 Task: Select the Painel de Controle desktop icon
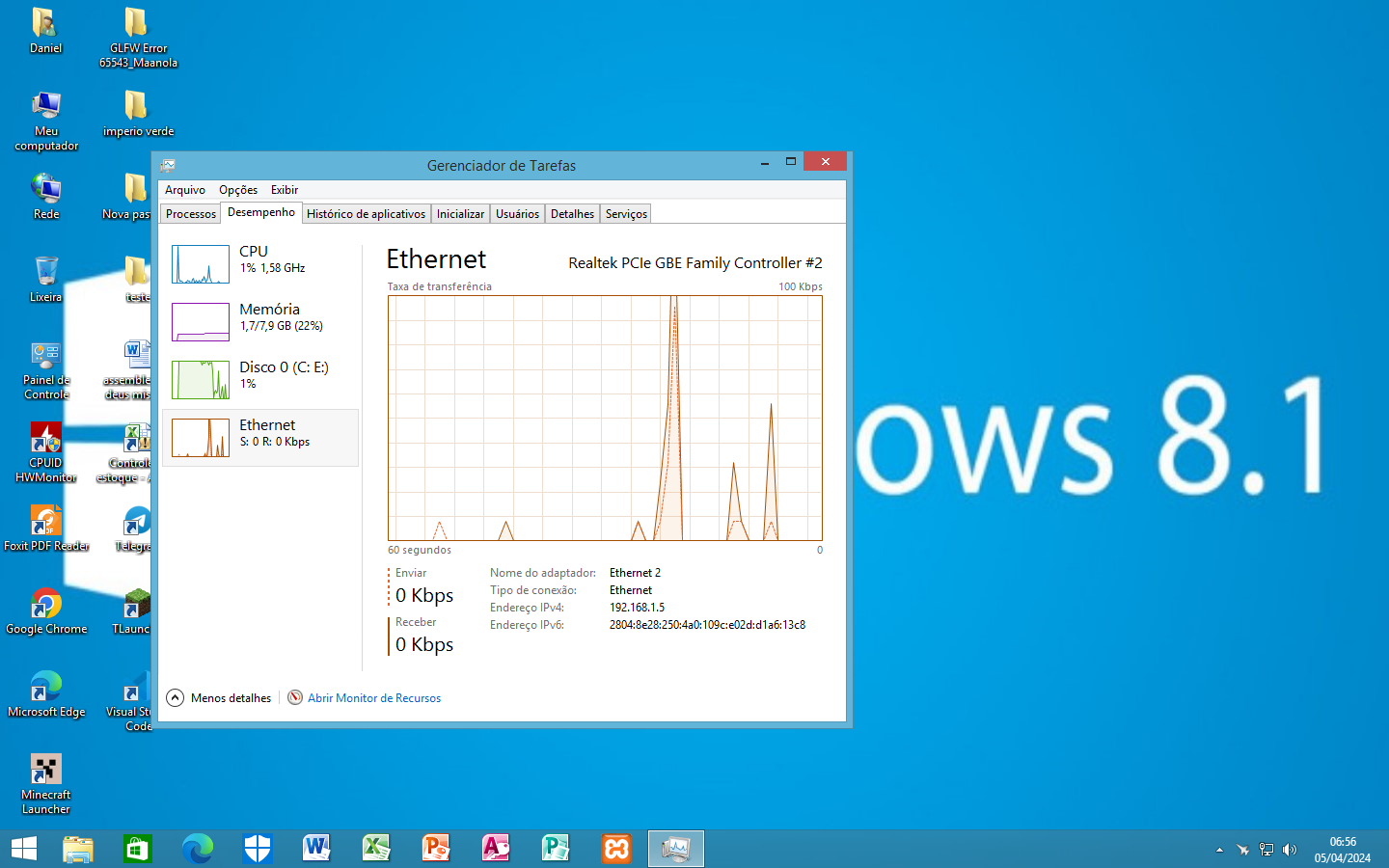coord(46,369)
